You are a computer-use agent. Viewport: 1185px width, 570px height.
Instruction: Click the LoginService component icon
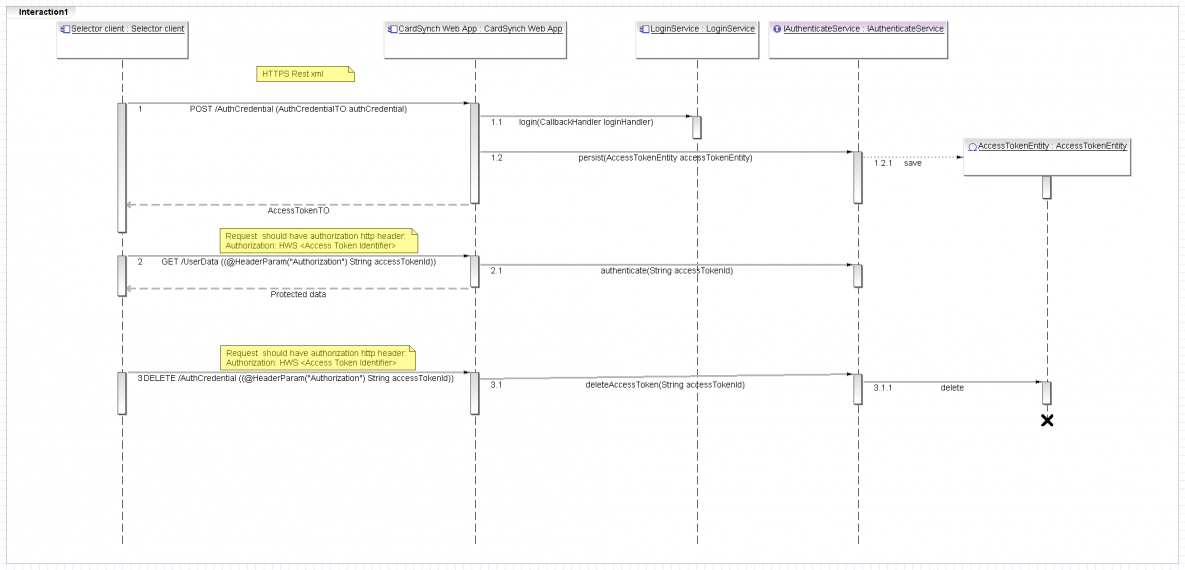pos(644,29)
